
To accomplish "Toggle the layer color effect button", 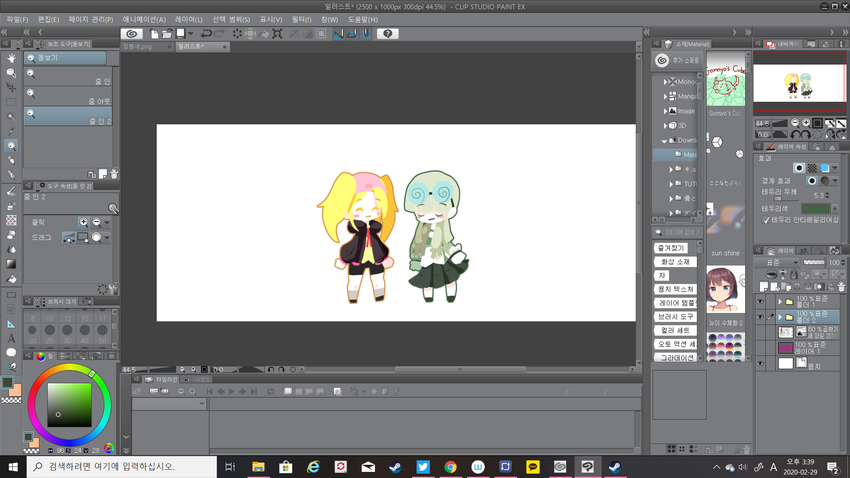I will (825, 168).
